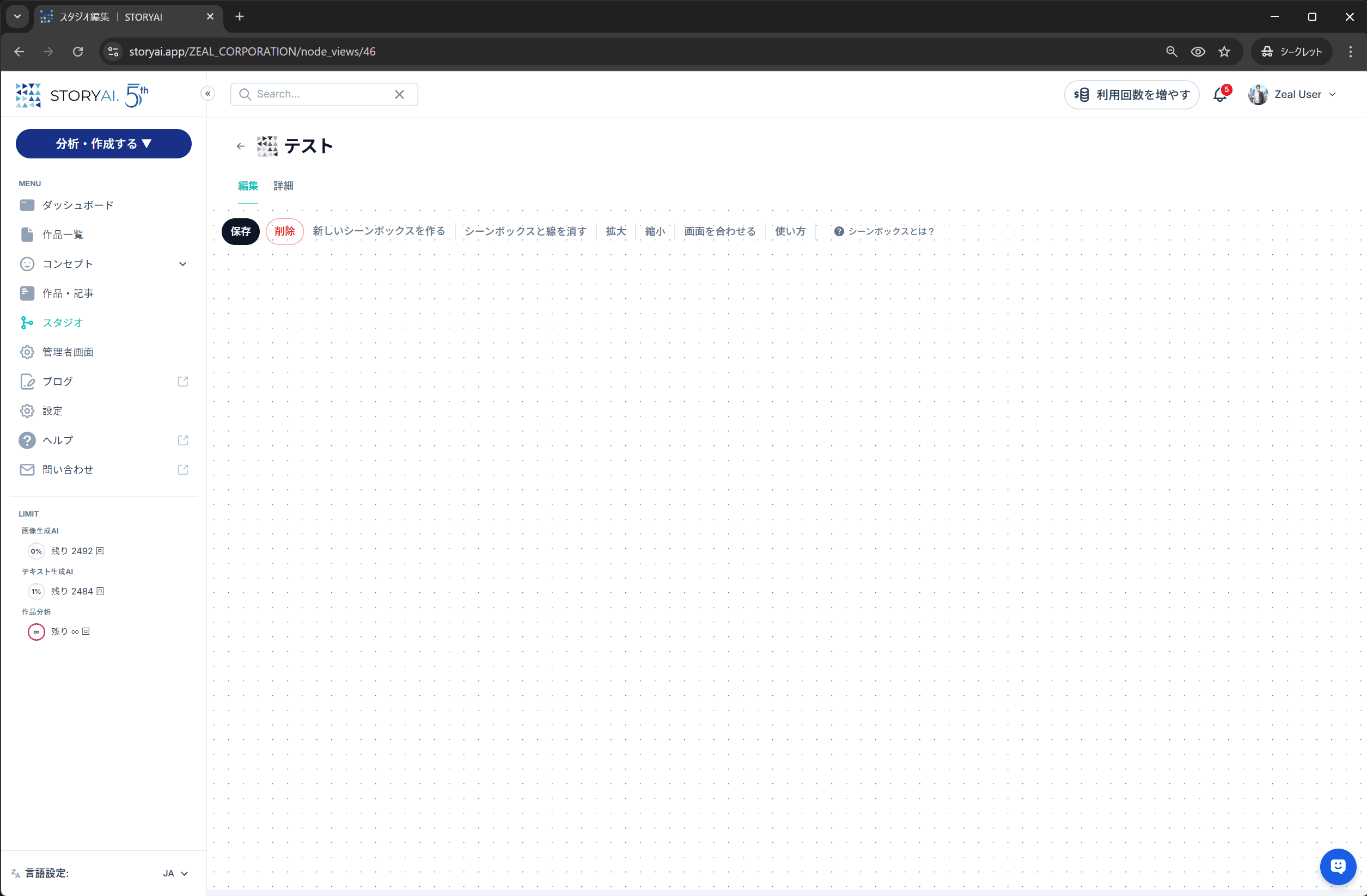Switch to the 編集 tab
Screen dimensions: 1367x896
coord(248,186)
